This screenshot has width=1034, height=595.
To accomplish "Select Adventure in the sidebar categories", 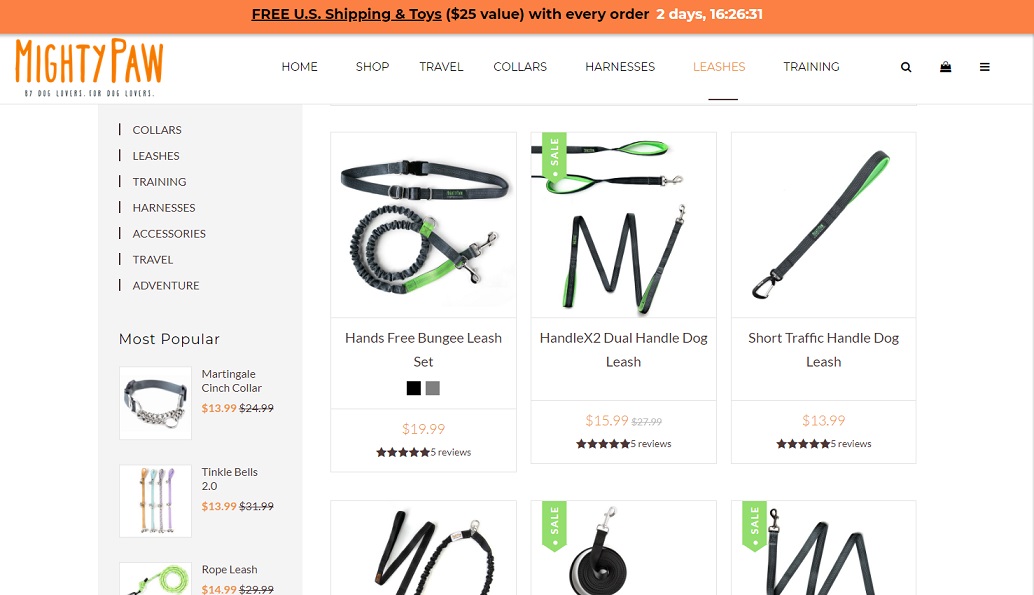I will pyautogui.click(x=166, y=286).
